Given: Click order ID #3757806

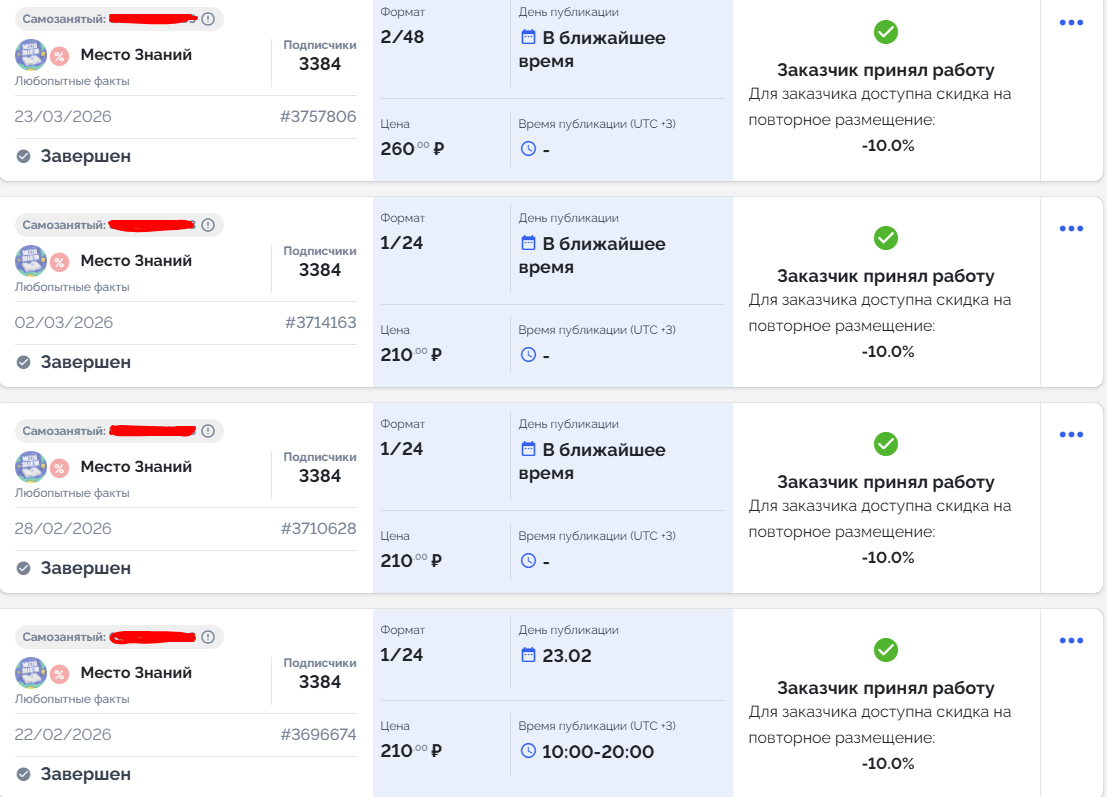Looking at the screenshot, I should pyautogui.click(x=318, y=117).
